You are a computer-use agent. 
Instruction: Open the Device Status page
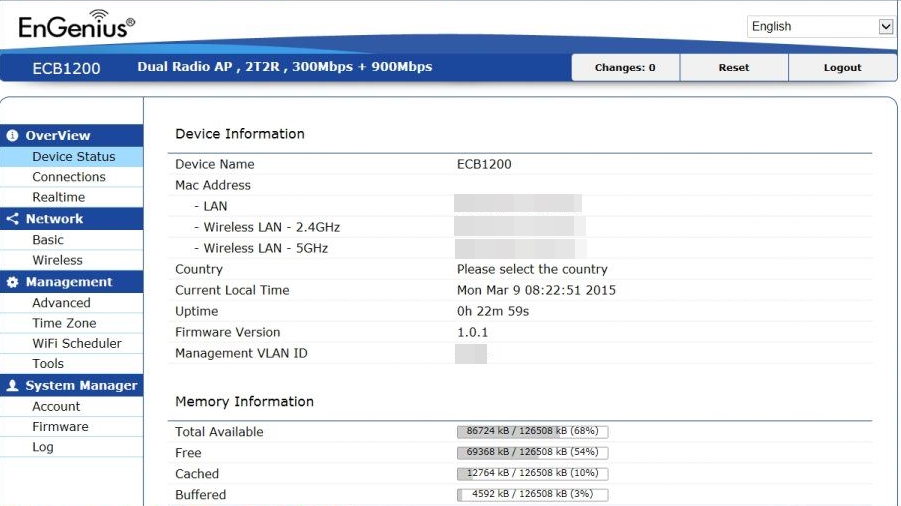click(73, 157)
